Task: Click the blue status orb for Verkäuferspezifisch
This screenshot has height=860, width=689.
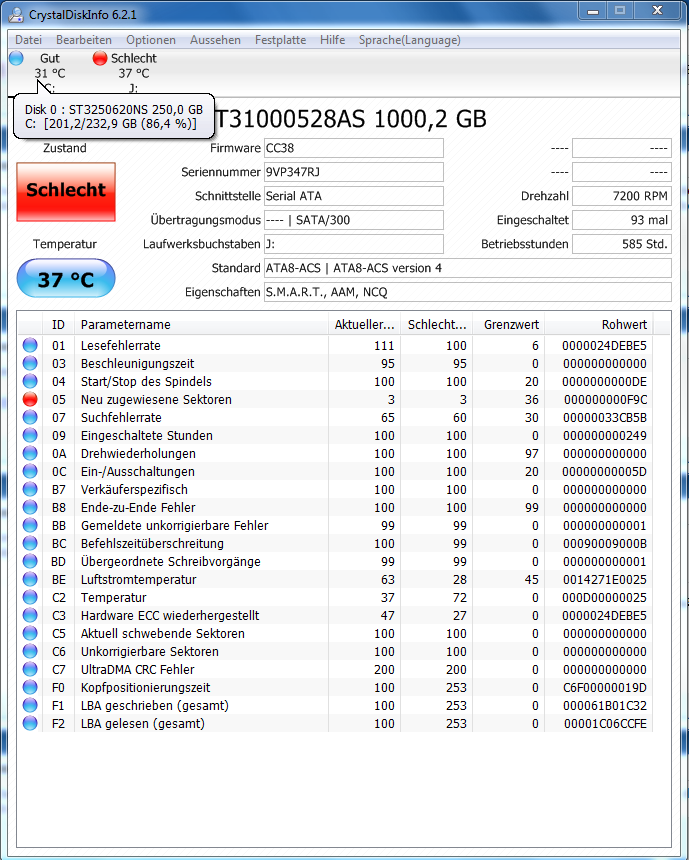Action: pos(30,489)
